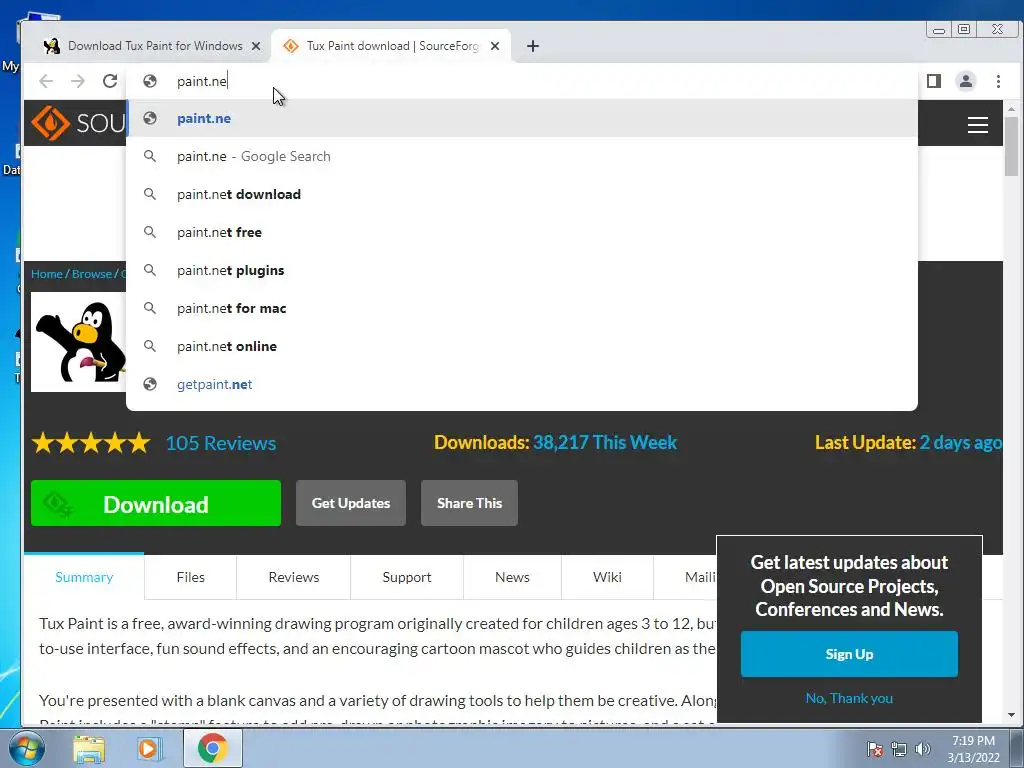This screenshot has height=768, width=1024.
Task: Click the green Download button
Action: [x=156, y=503]
